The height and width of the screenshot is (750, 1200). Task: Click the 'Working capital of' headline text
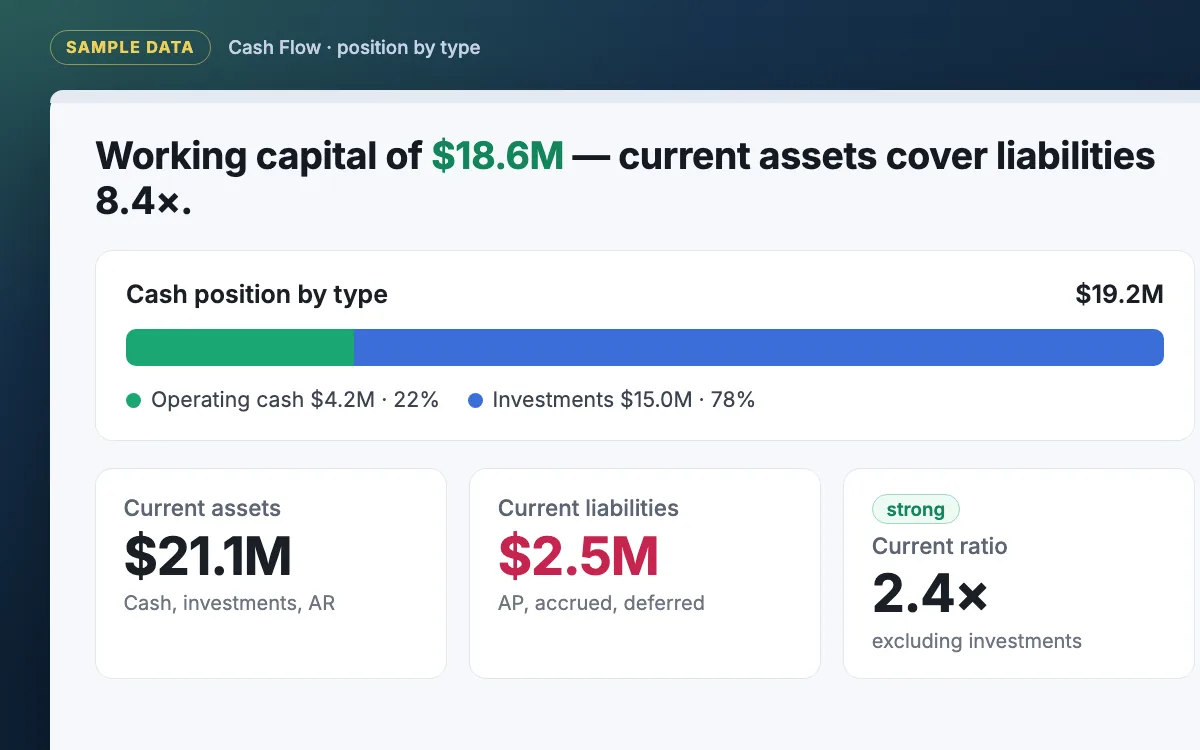(x=258, y=156)
